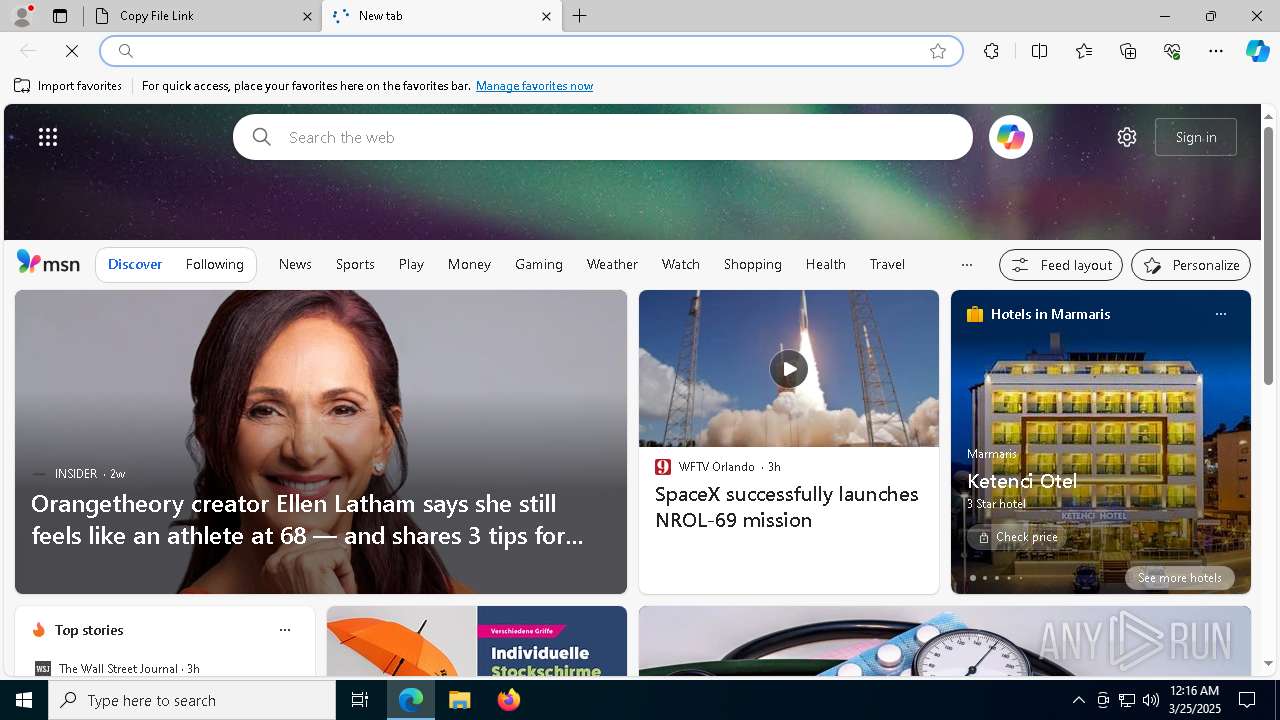
Task: Select the Discover tab
Action: click(135, 264)
